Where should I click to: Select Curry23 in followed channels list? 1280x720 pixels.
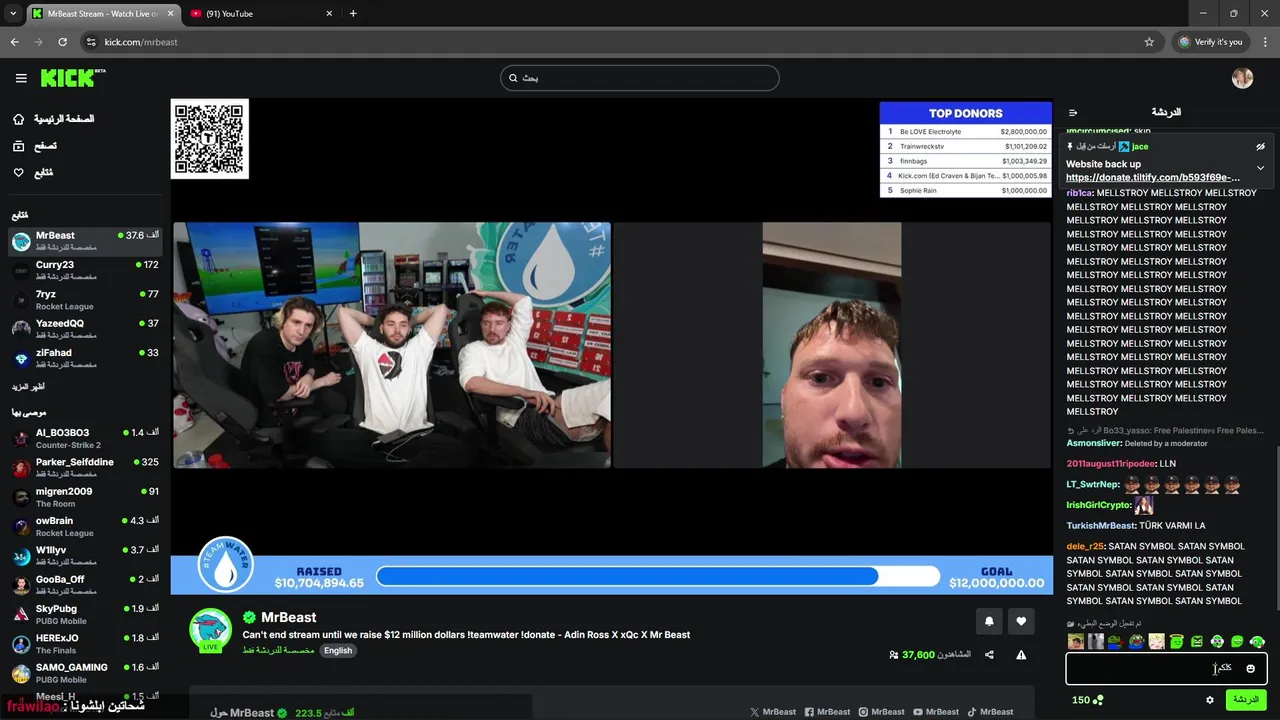click(85, 270)
